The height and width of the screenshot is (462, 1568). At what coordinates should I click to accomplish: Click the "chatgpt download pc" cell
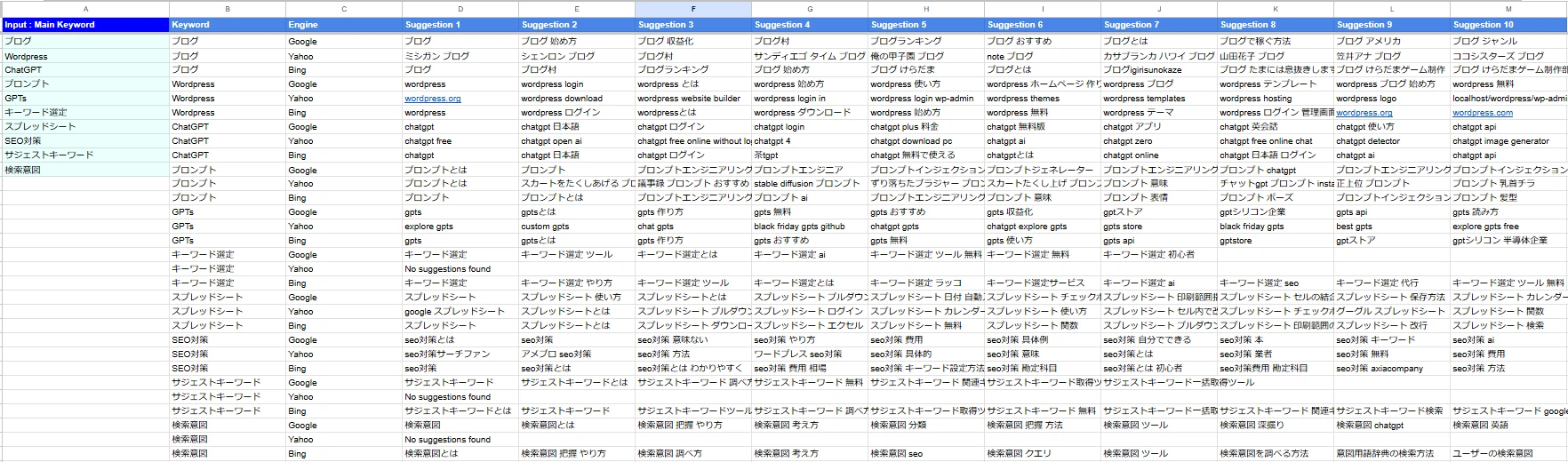click(910, 141)
